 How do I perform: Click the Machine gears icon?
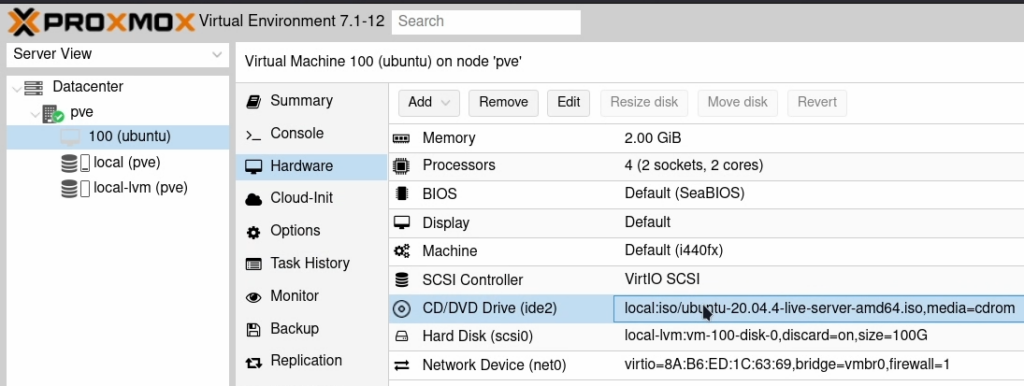click(402, 251)
